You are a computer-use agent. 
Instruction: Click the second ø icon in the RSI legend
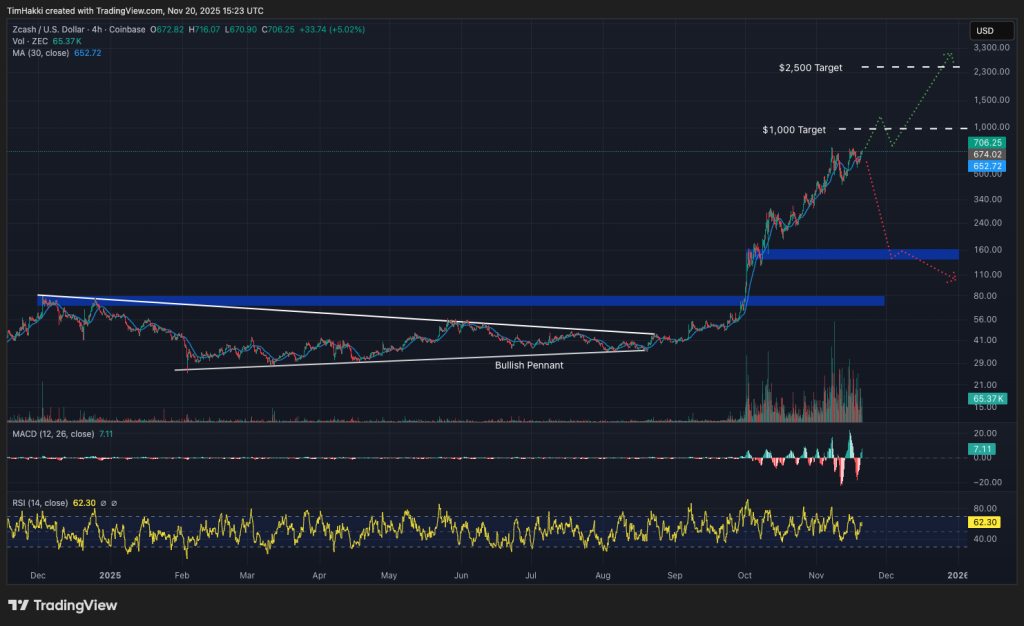tap(115, 501)
